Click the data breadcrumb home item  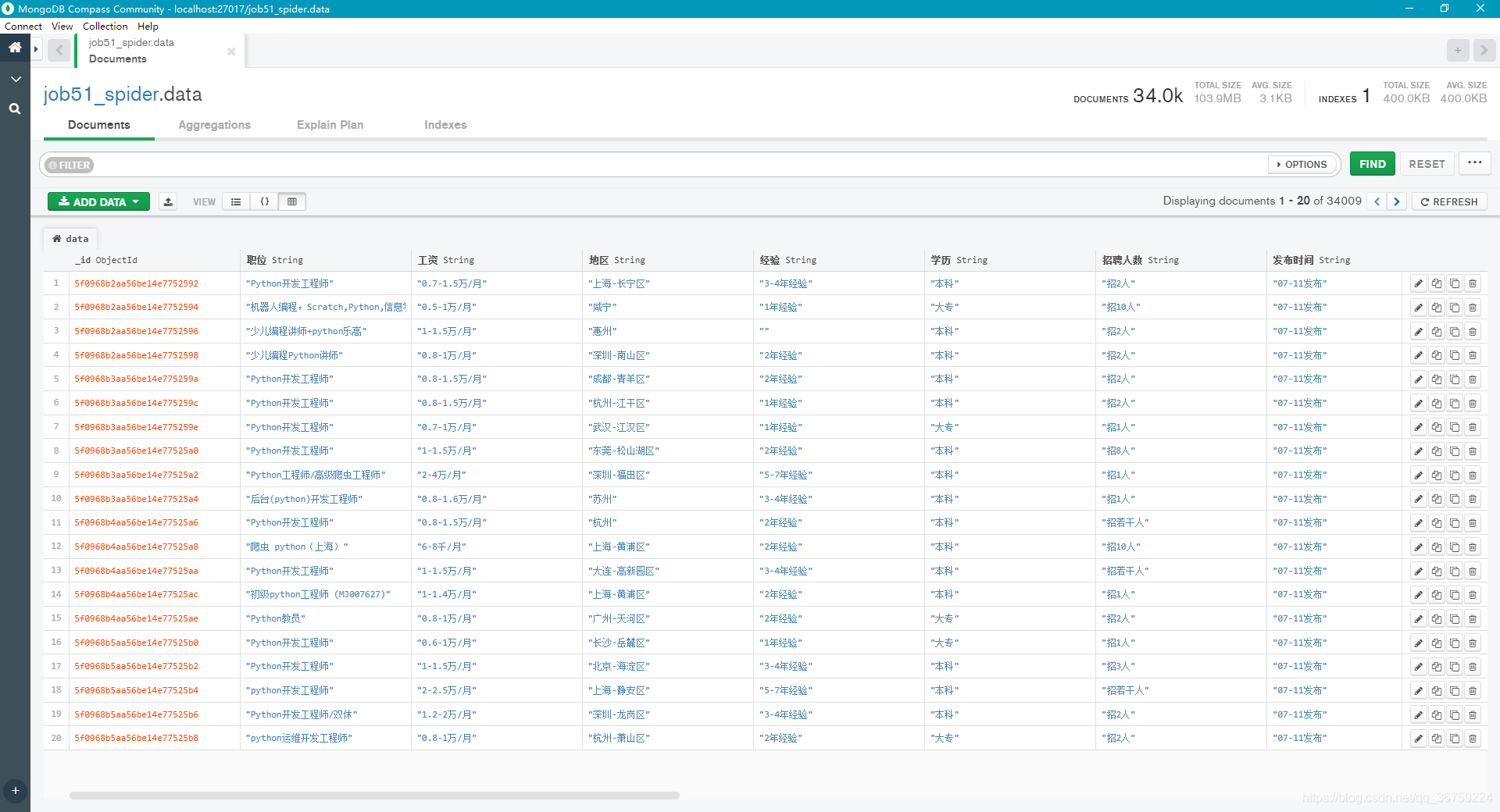click(70, 239)
